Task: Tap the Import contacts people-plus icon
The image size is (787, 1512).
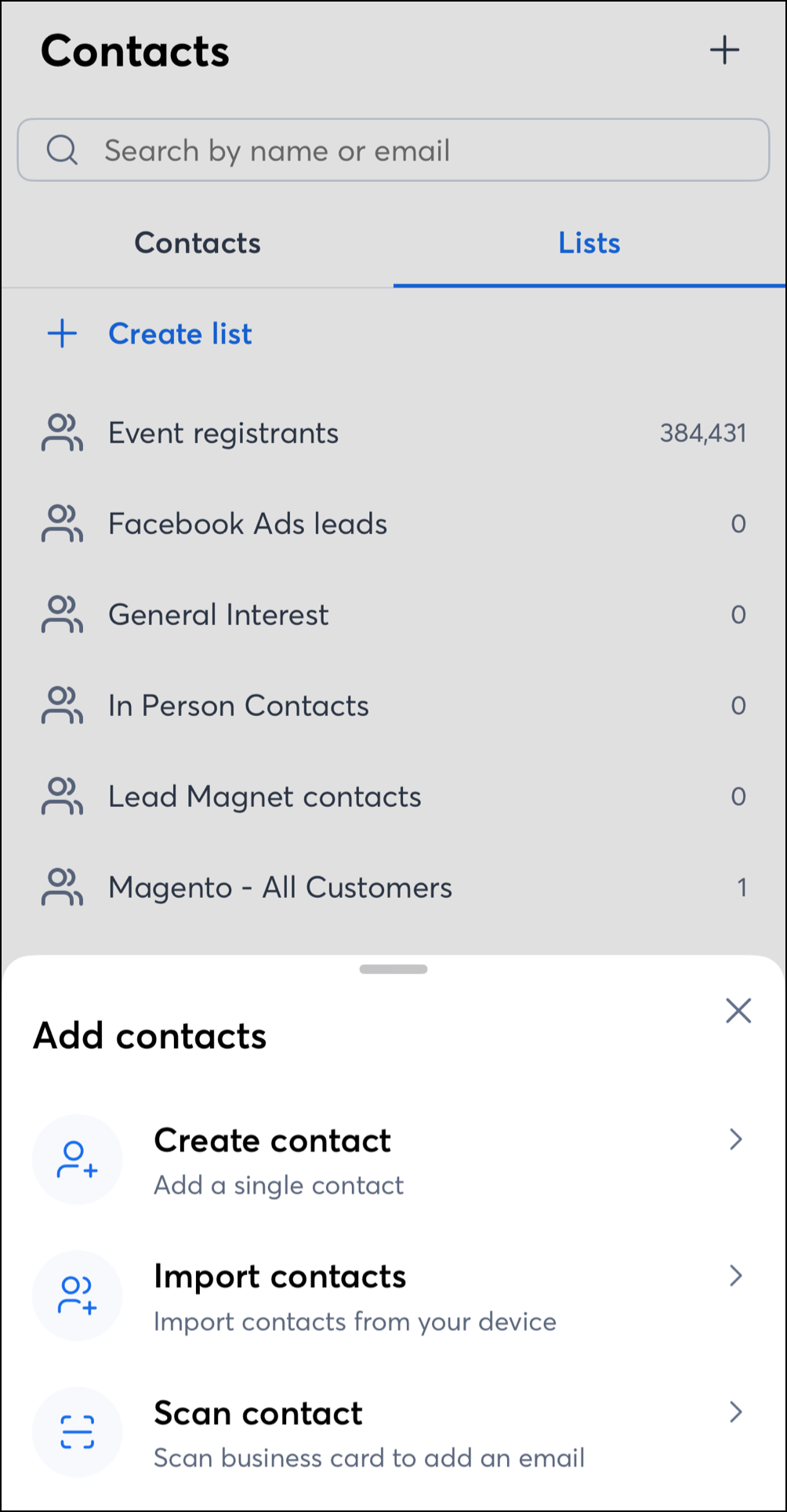Action: 77,1296
